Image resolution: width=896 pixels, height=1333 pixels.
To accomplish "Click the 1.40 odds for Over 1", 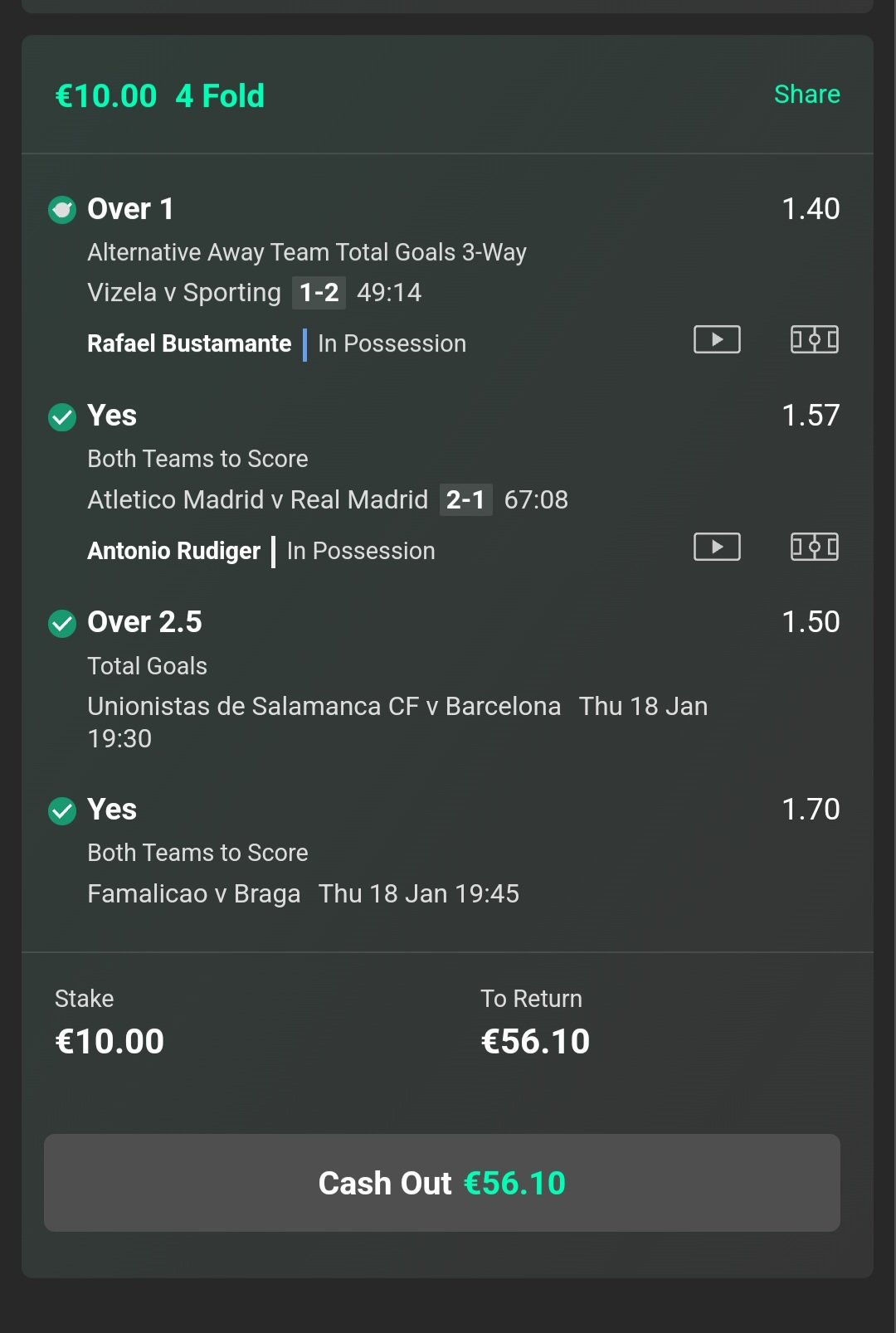I will pyautogui.click(x=811, y=209).
